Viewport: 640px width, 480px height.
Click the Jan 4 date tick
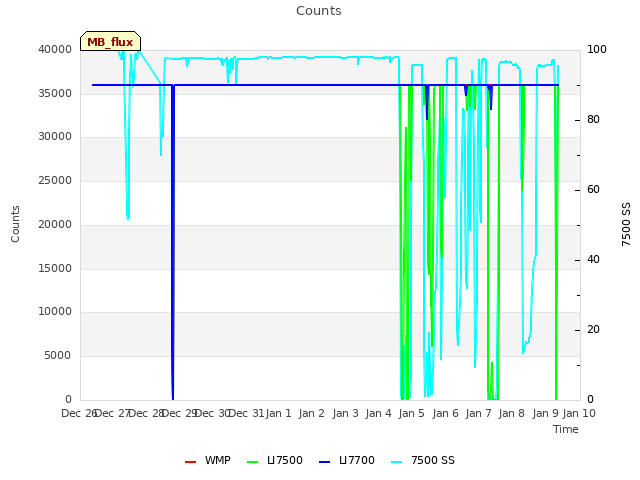(x=378, y=413)
